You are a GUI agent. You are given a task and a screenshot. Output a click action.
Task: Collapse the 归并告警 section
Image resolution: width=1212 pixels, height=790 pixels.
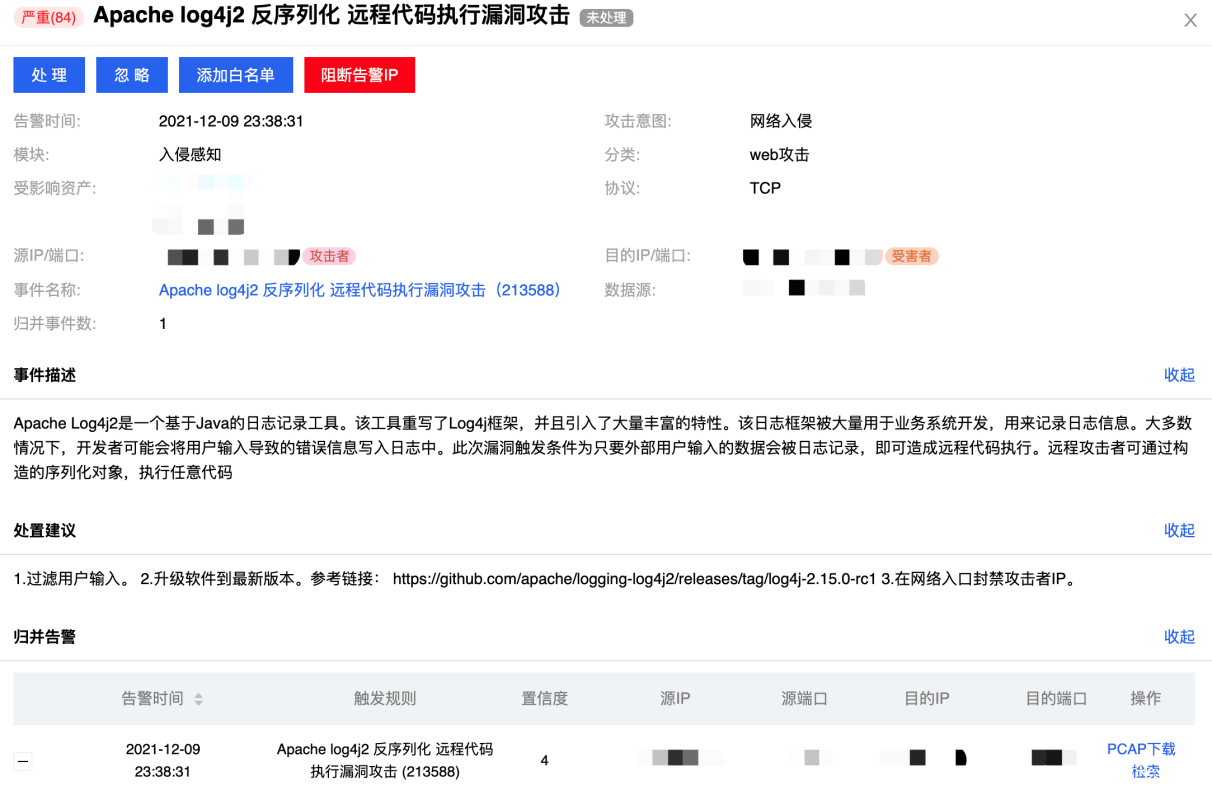[x=1179, y=636]
